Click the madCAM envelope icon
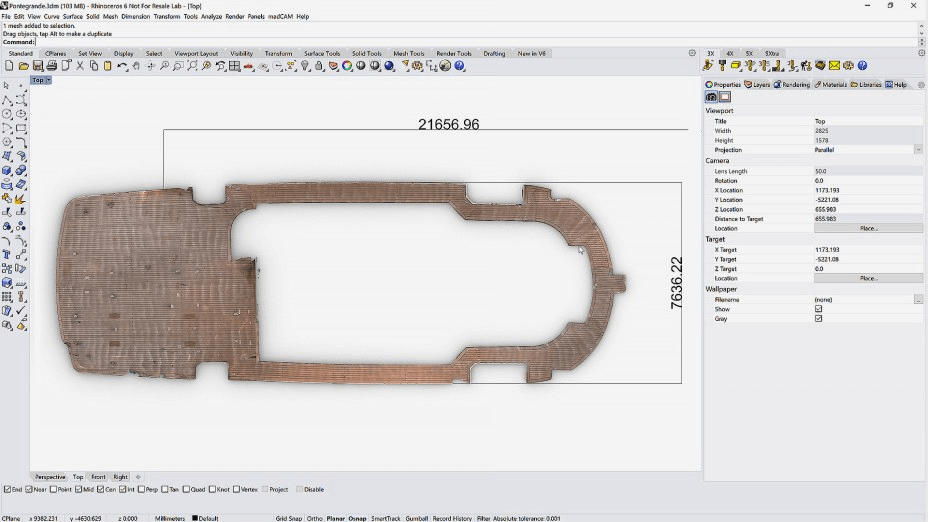The height and width of the screenshot is (522, 928). tap(833, 66)
